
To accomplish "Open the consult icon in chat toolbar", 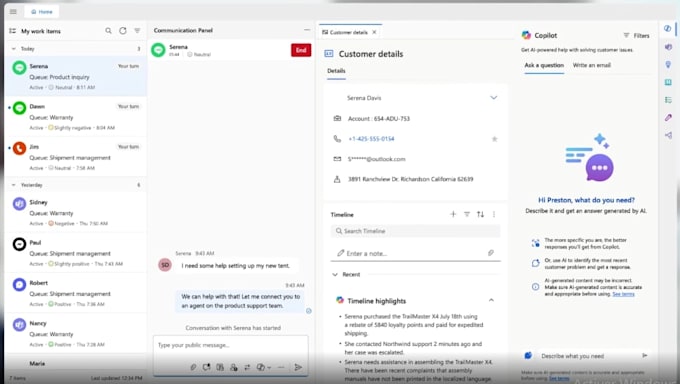I will click(x=233, y=367).
